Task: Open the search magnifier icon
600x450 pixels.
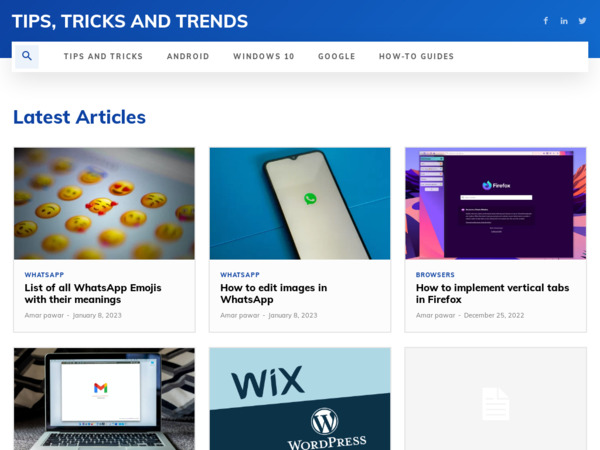Action: click(27, 56)
